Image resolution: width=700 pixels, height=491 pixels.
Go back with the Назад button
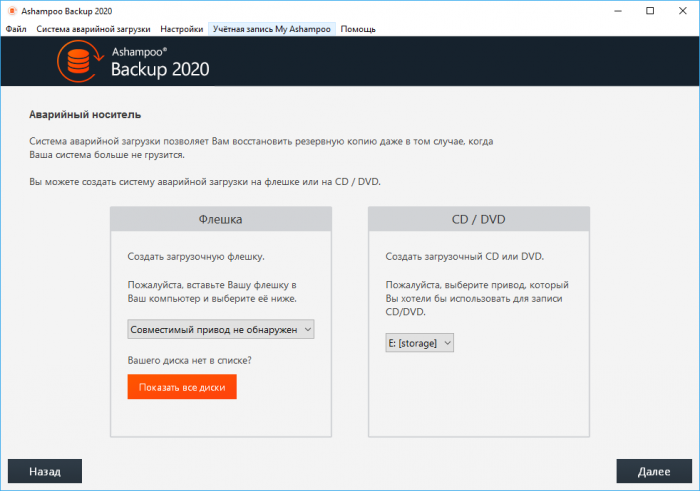pyautogui.click(x=45, y=470)
